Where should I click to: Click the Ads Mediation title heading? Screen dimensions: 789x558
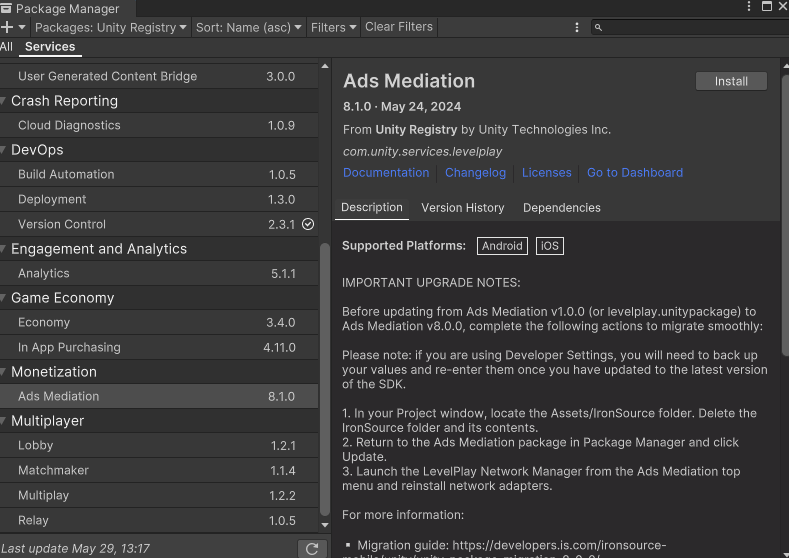click(409, 81)
